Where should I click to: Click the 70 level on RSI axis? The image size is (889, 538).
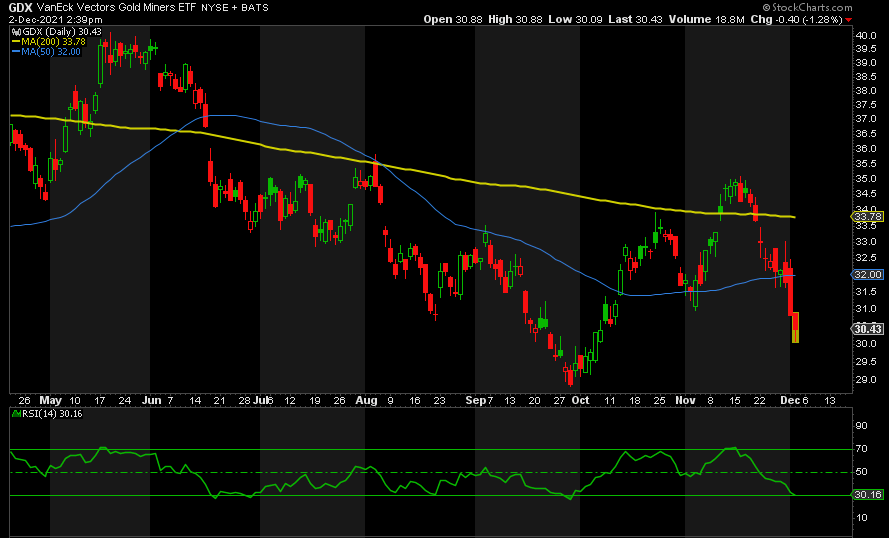point(862,450)
